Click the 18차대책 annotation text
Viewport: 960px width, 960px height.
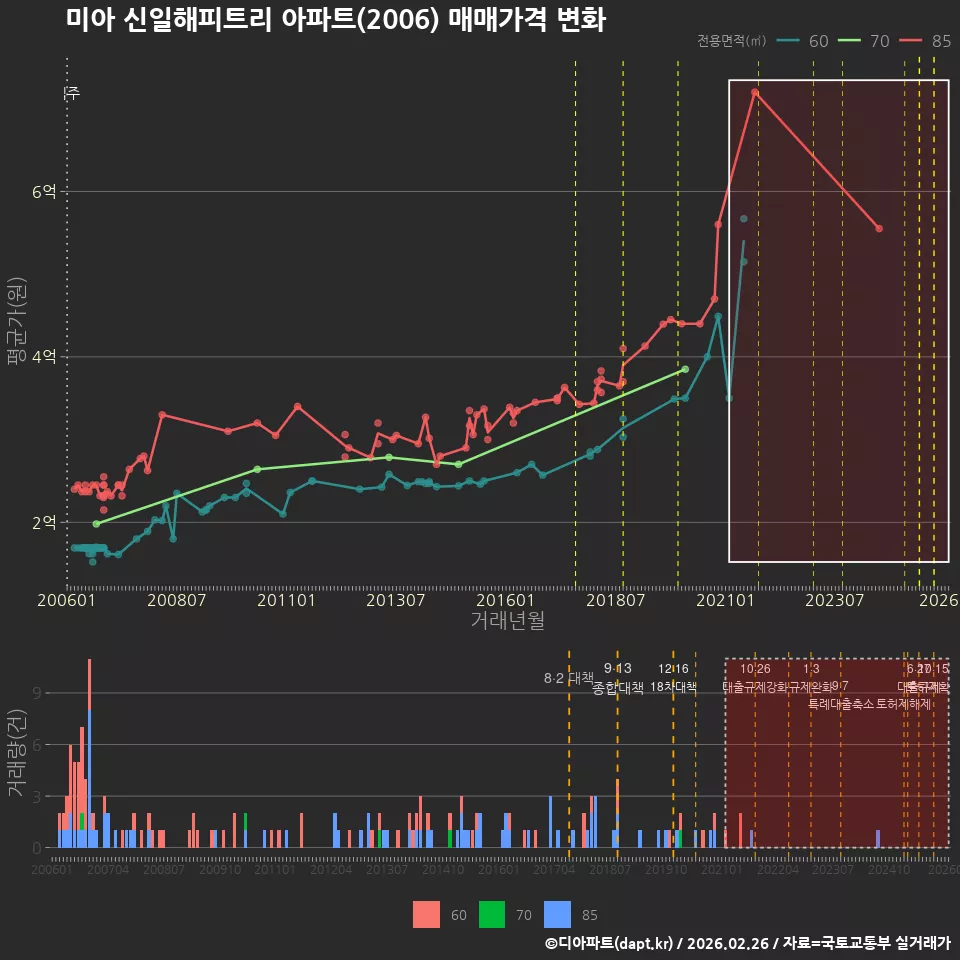tap(673, 687)
